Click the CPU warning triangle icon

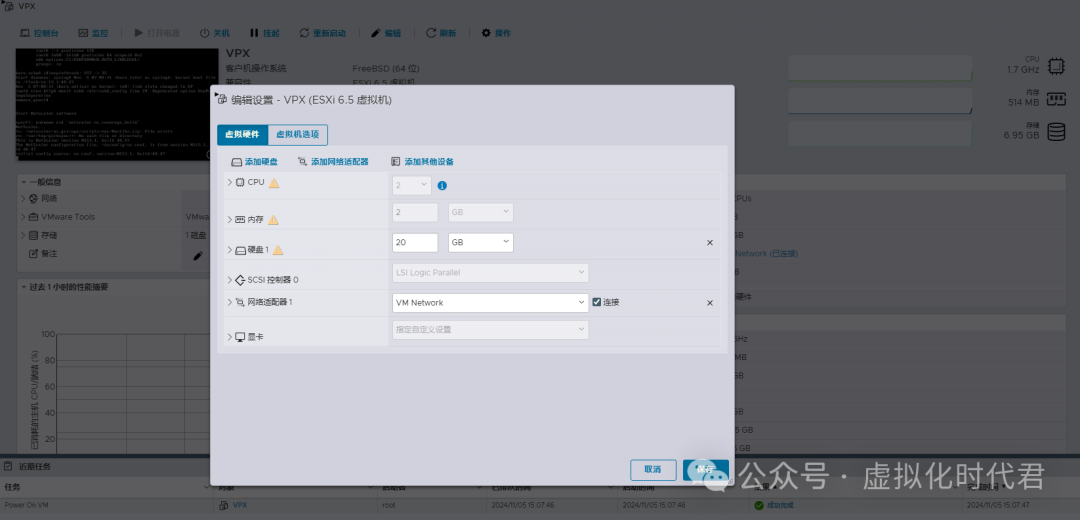pos(274,183)
